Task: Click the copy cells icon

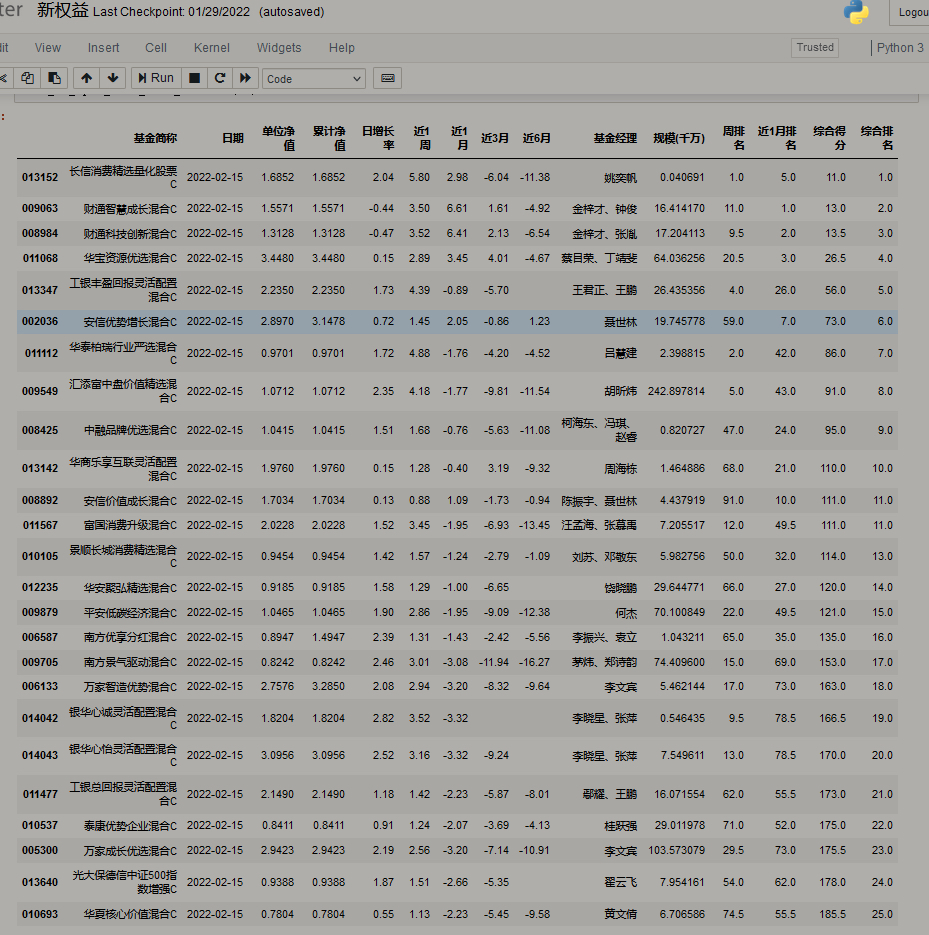Action: pyautogui.click(x=28, y=78)
